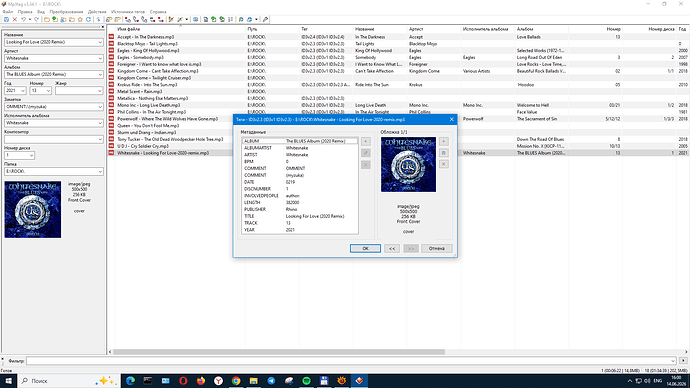This screenshot has width=690, height=388.
Task: Open Opera browser from the taskbar
Action: click(183, 381)
